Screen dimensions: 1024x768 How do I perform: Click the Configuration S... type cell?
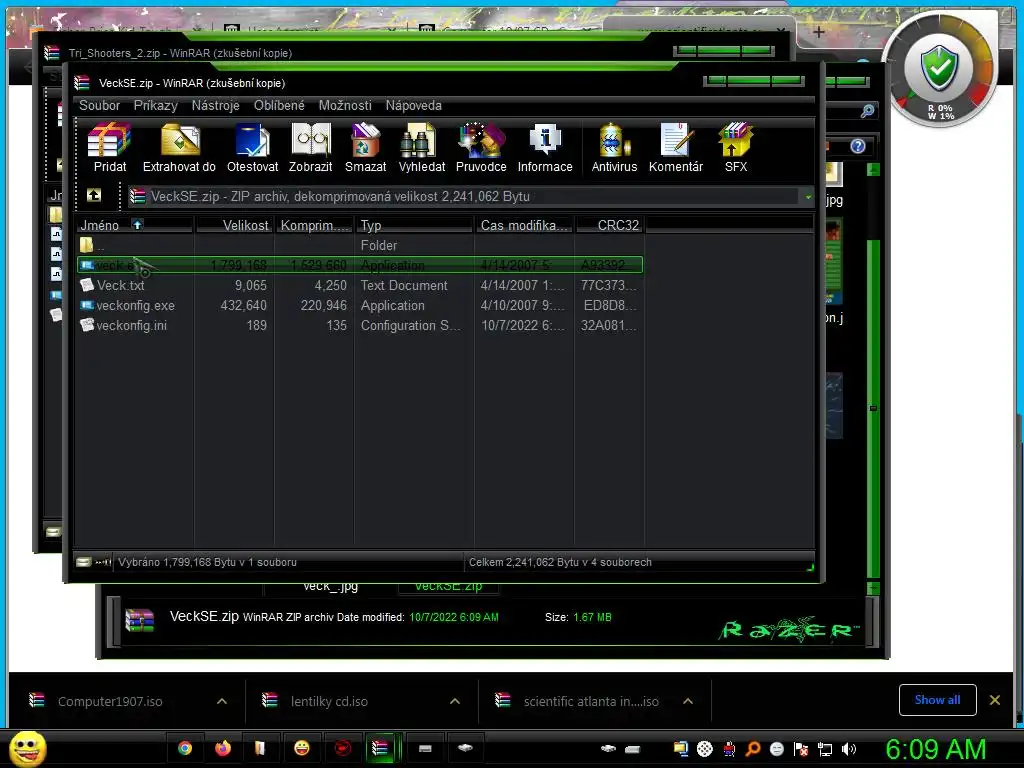(x=411, y=325)
